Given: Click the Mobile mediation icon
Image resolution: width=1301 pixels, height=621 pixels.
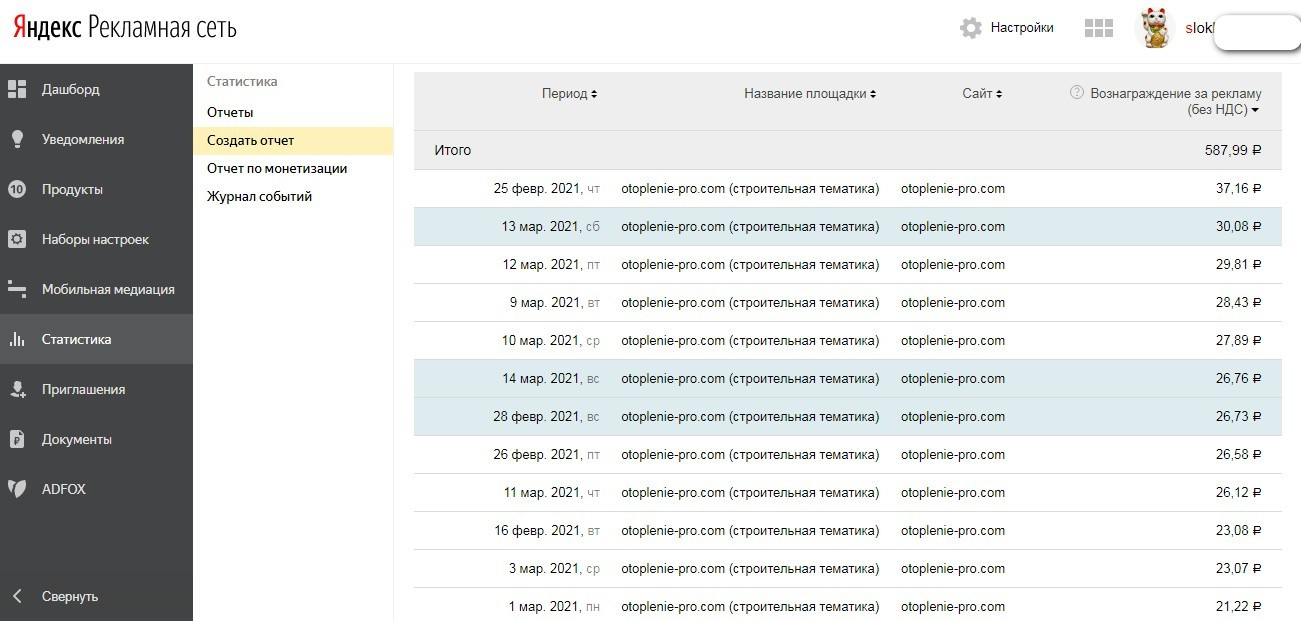Looking at the screenshot, I should [17, 289].
